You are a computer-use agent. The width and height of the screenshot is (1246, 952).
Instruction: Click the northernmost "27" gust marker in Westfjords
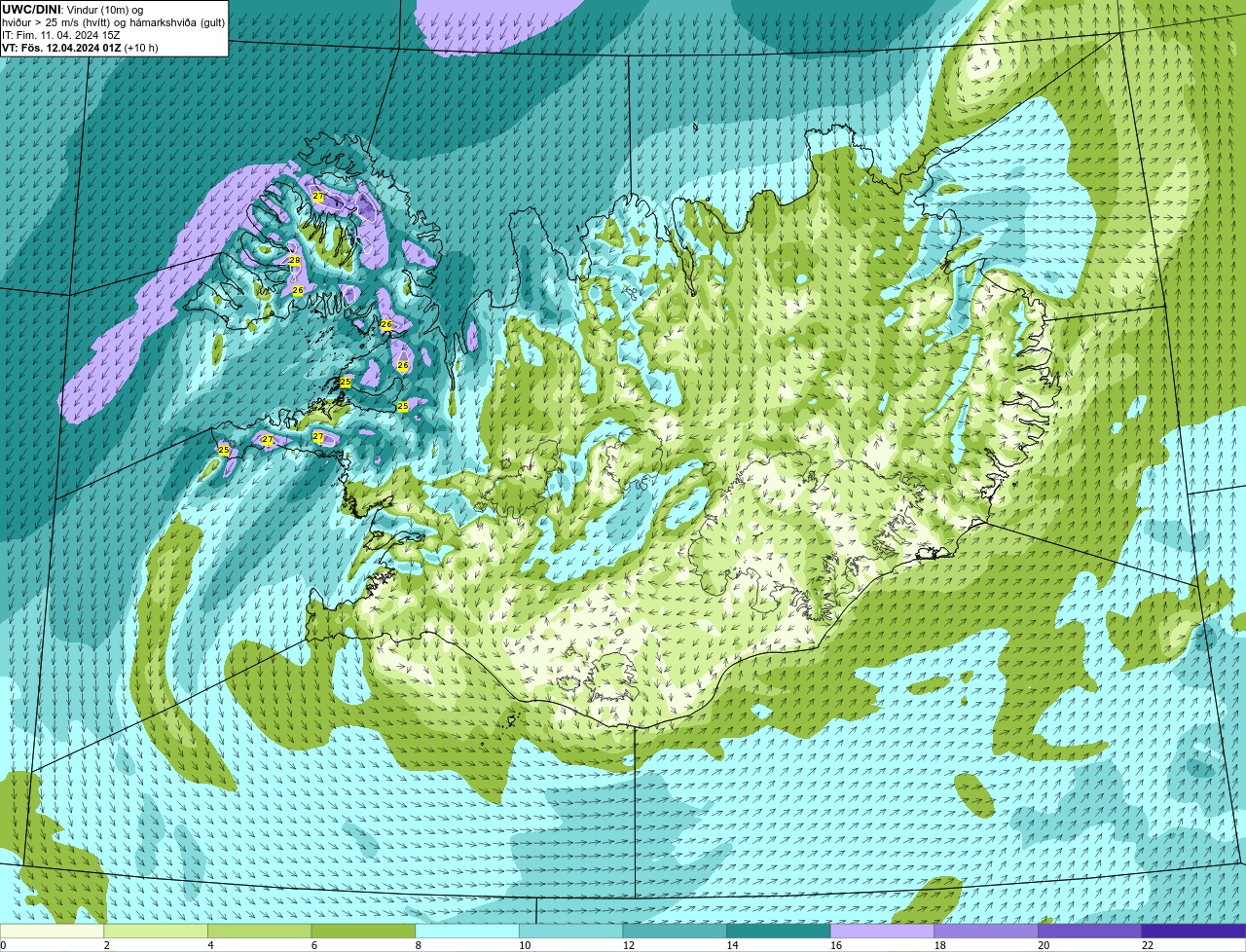click(x=318, y=197)
